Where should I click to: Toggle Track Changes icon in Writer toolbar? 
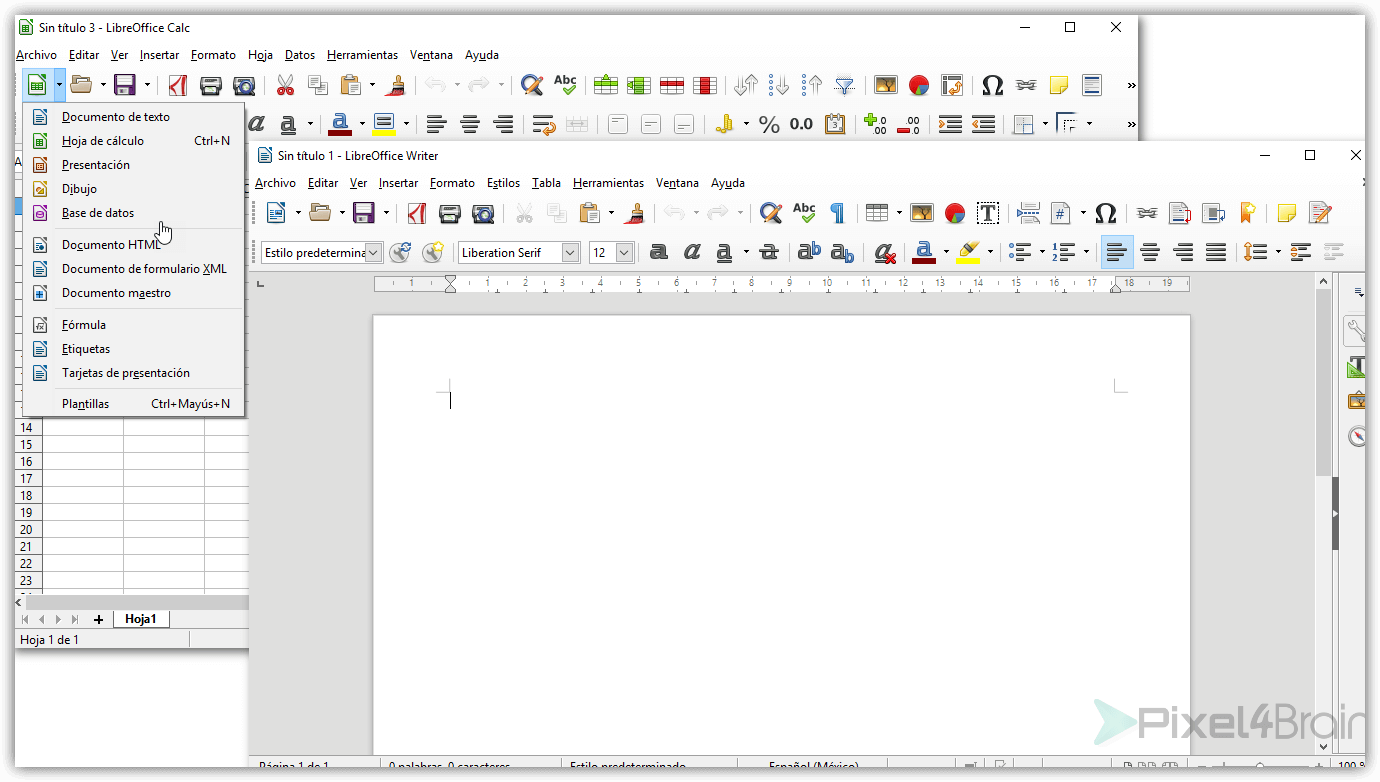click(x=1320, y=213)
